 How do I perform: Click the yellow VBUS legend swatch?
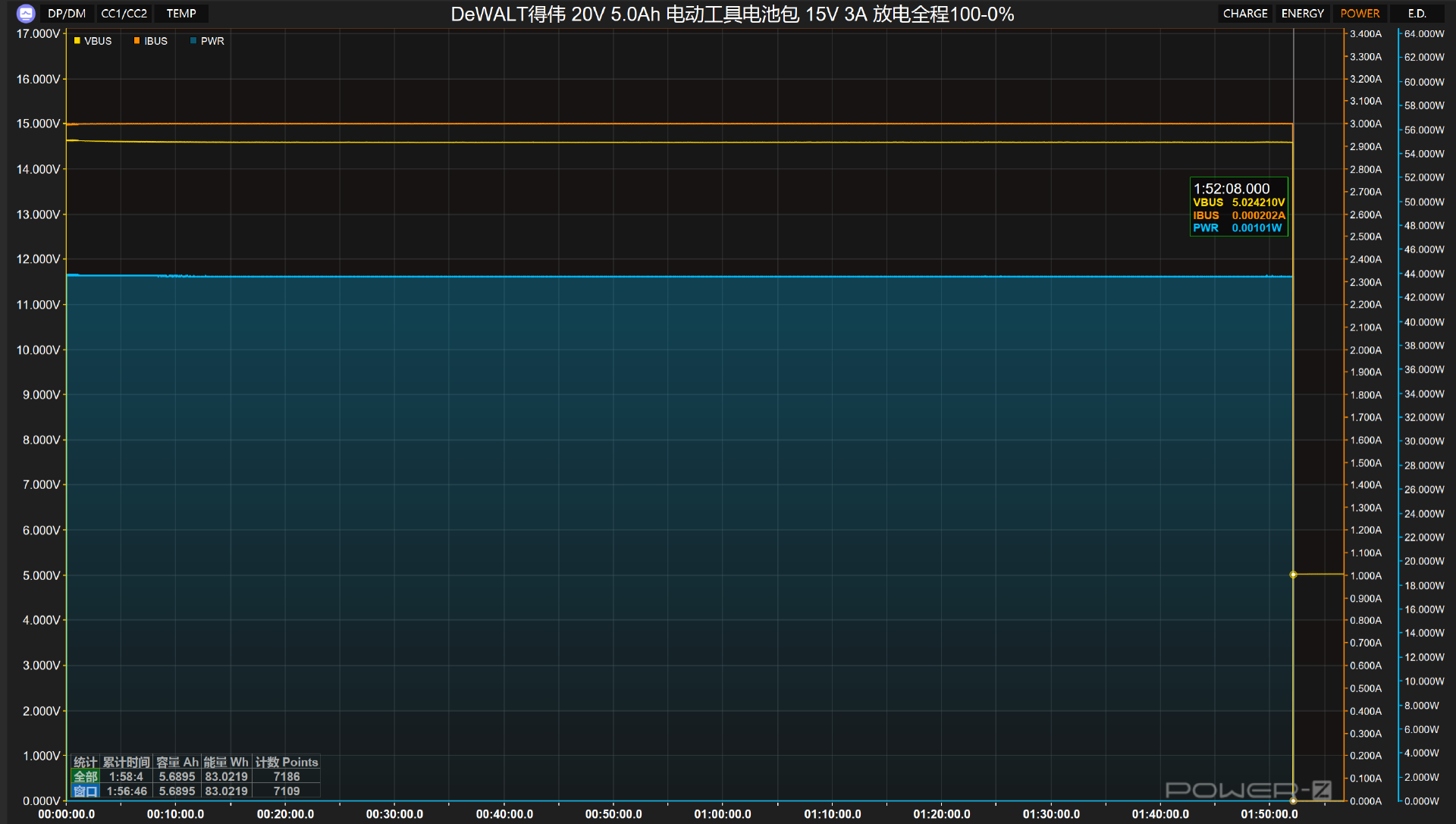(77, 41)
